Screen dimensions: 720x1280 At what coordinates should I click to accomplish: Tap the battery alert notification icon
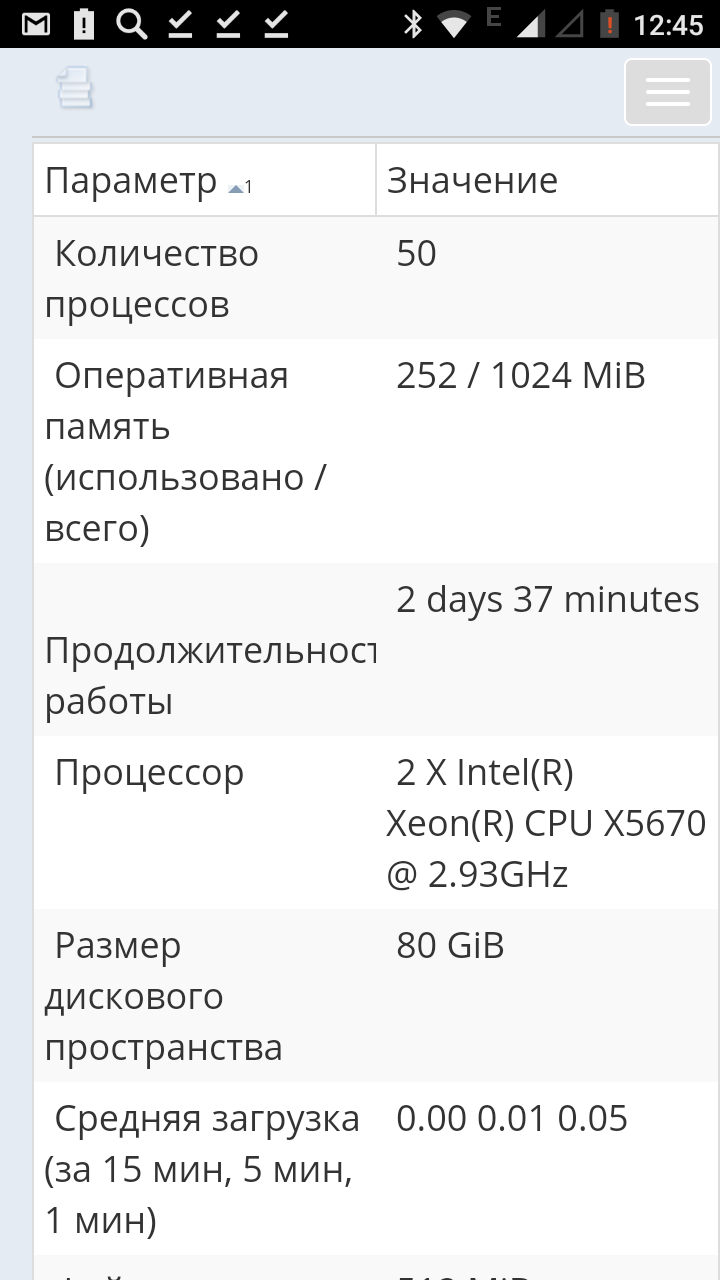[x=84, y=24]
